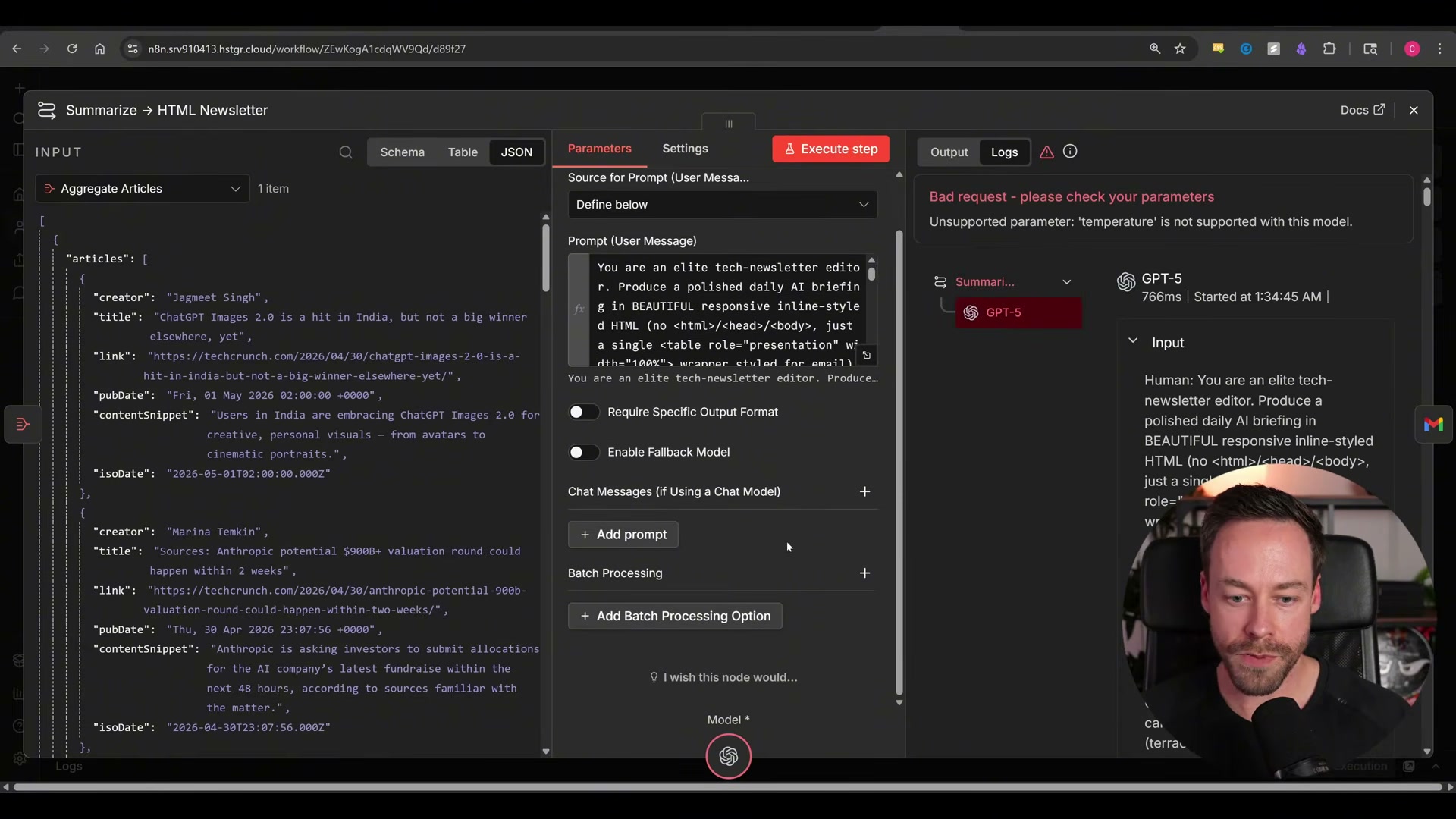Open the Docs link

[x=1362, y=110]
